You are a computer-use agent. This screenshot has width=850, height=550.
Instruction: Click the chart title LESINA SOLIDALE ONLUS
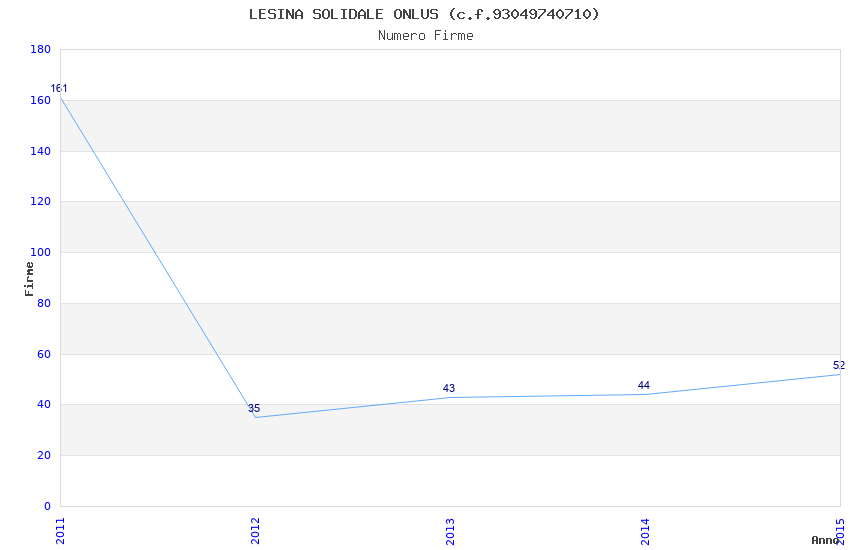click(x=424, y=14)
